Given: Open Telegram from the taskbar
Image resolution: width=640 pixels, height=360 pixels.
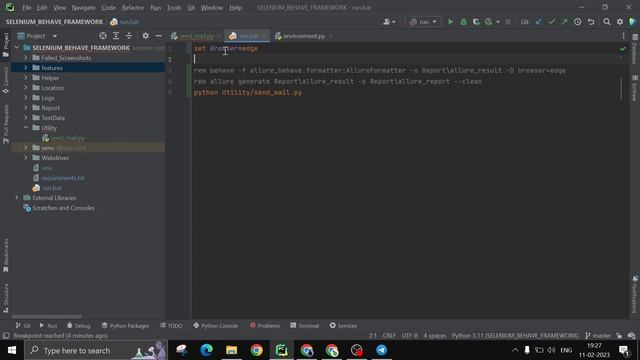Looking at the screenshot, I should [x=382, y=350].
